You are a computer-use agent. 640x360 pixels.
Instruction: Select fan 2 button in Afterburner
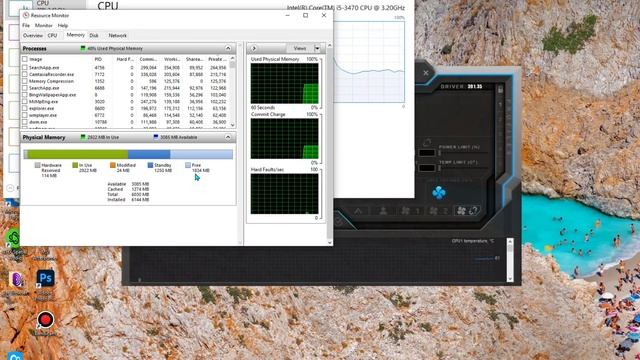click(x=439, y=211)
